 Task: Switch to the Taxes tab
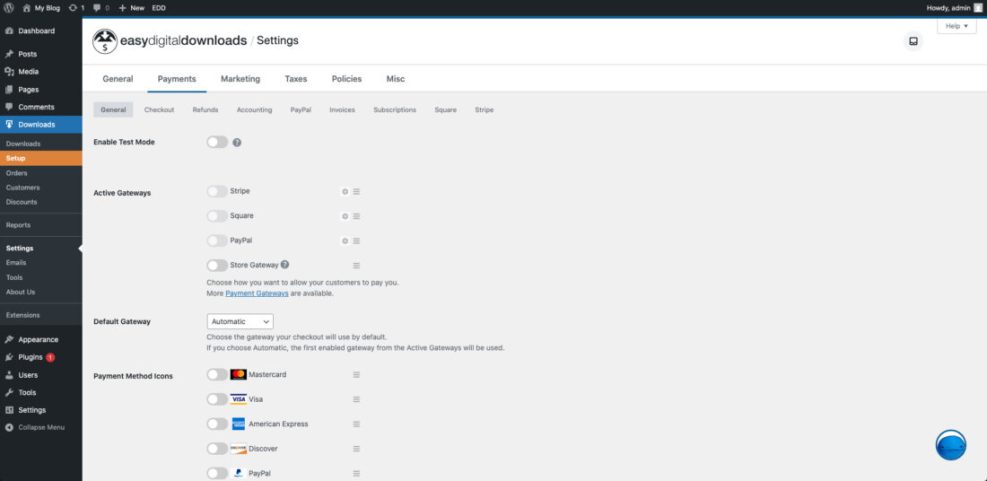pyautogui.click(x=296, y=79)
